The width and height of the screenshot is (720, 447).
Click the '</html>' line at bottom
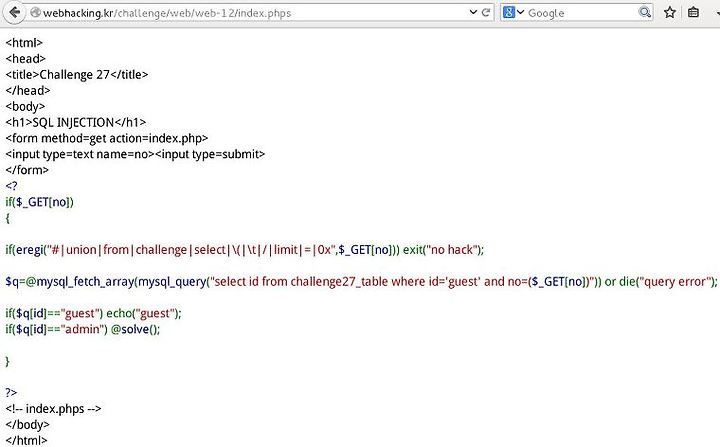[x=26, y=440]
